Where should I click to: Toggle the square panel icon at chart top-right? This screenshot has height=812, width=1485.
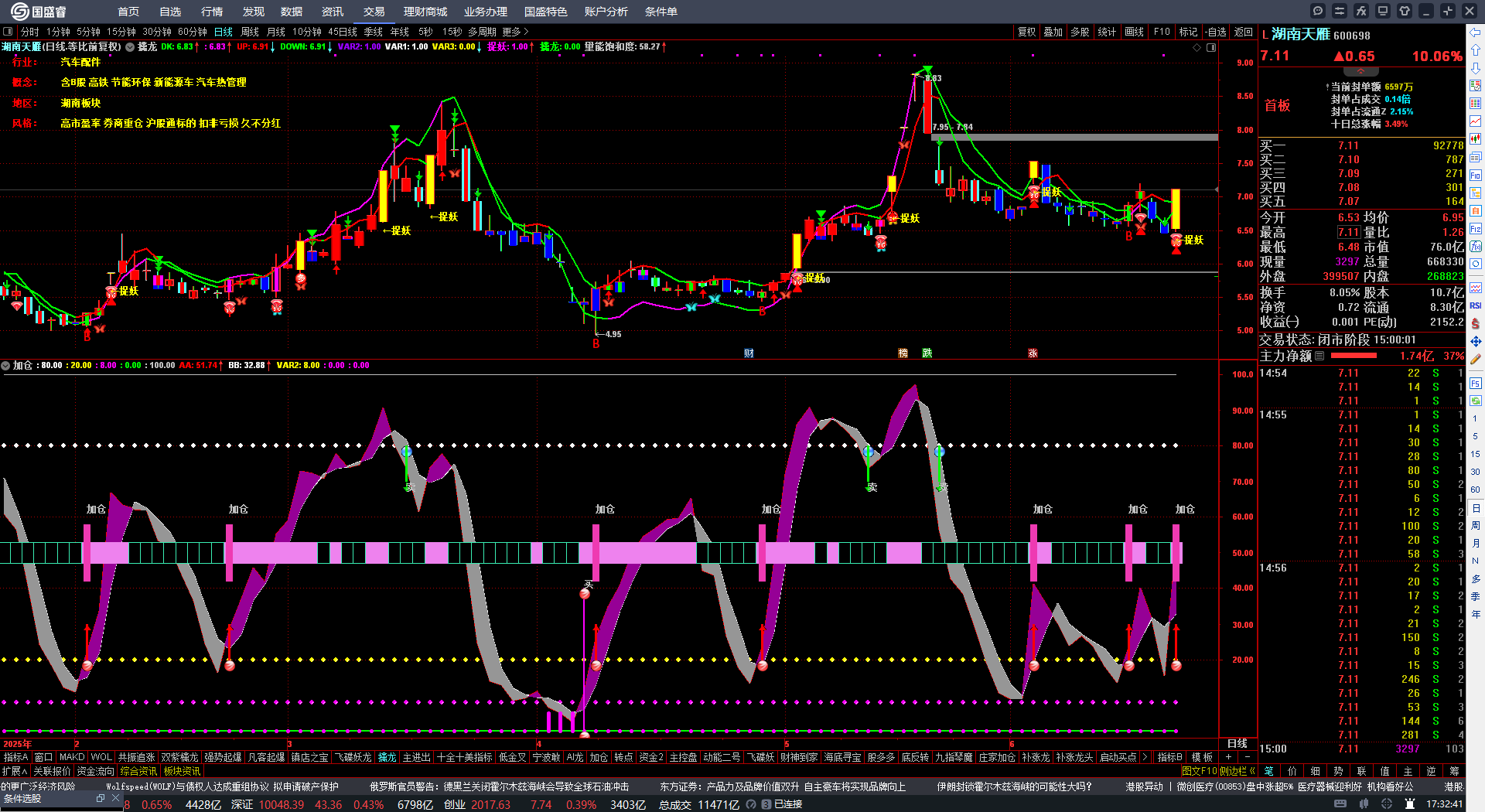pyautogui.click(x=1211, y=47)
